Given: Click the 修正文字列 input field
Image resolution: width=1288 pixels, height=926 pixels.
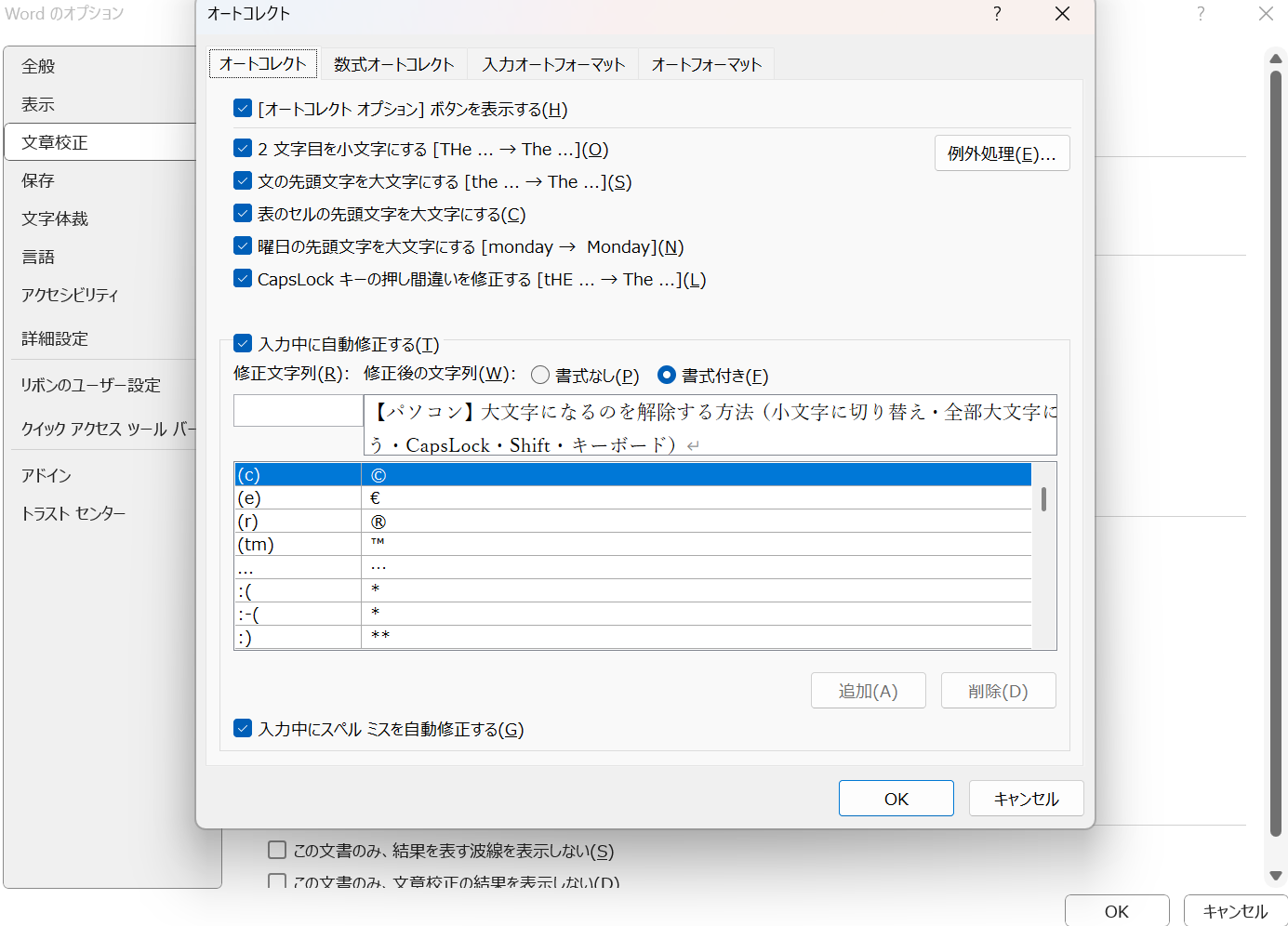Looking at the screenshot, I should tap(298, 411).
